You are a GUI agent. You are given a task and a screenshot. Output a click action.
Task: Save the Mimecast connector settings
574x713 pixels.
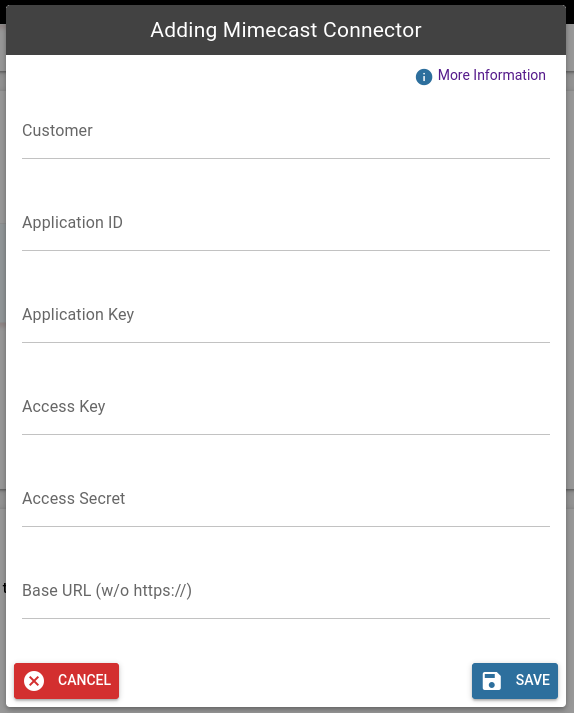pyautogui.click(x=515, y=681)
